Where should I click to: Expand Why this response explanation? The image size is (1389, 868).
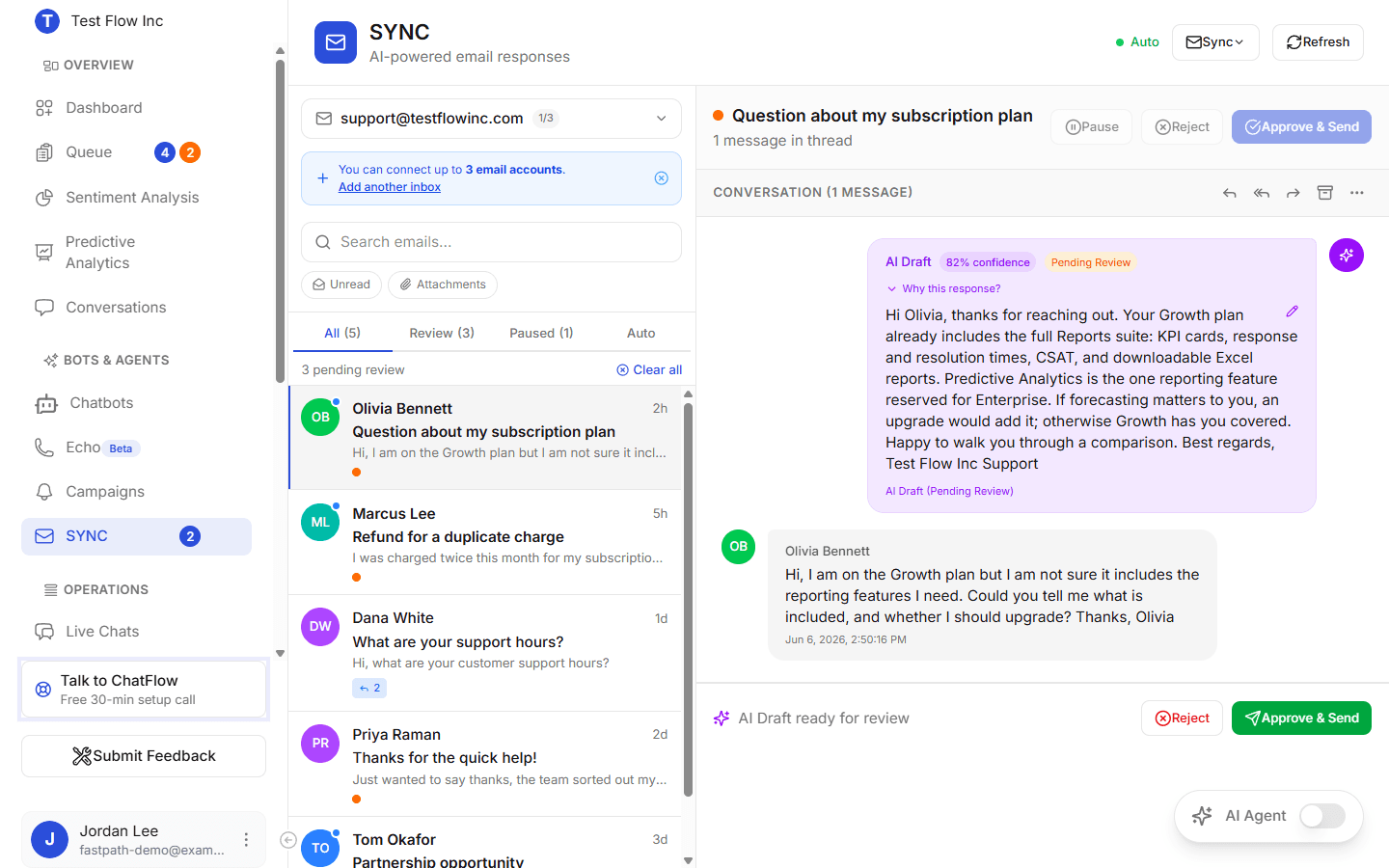click(x=943, y=288)
